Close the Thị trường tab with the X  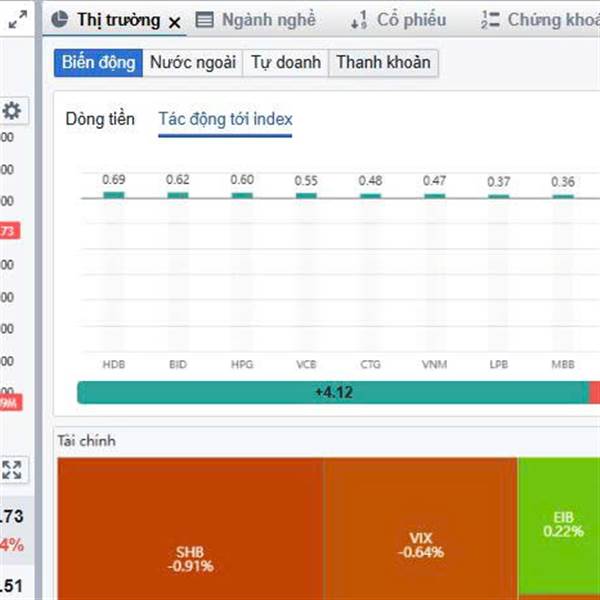click(174, 23)
